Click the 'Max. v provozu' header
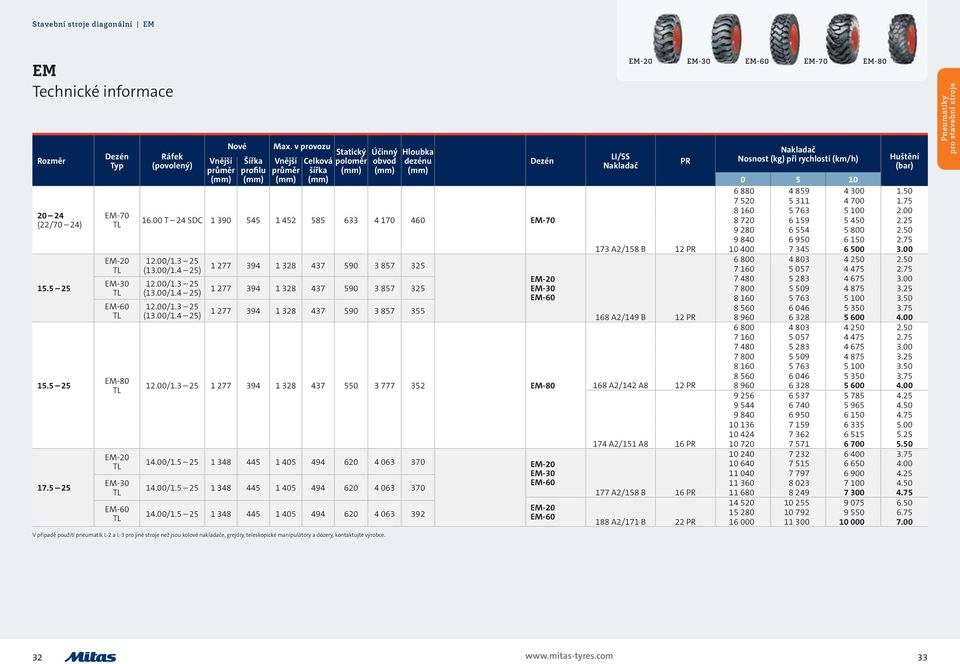 302,146
